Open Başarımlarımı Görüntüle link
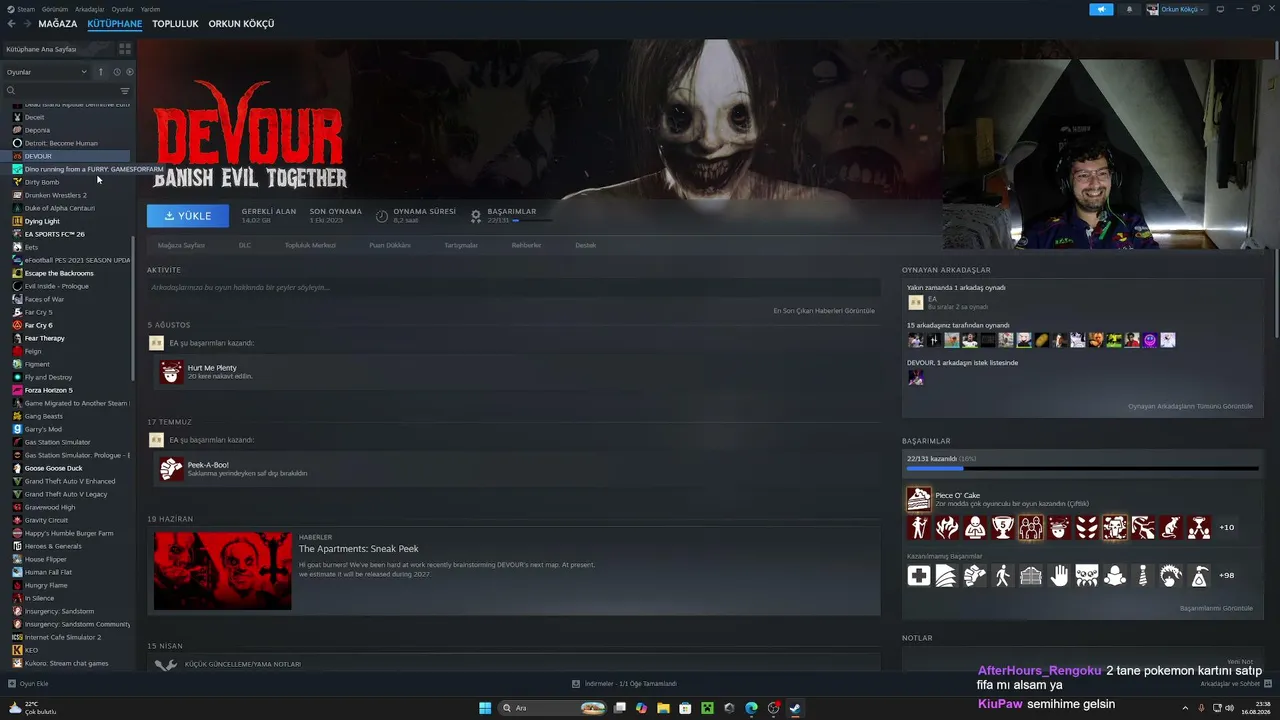Image resolution: width=1280 pixels, height=720 pixels. (x=1216, y=608)
